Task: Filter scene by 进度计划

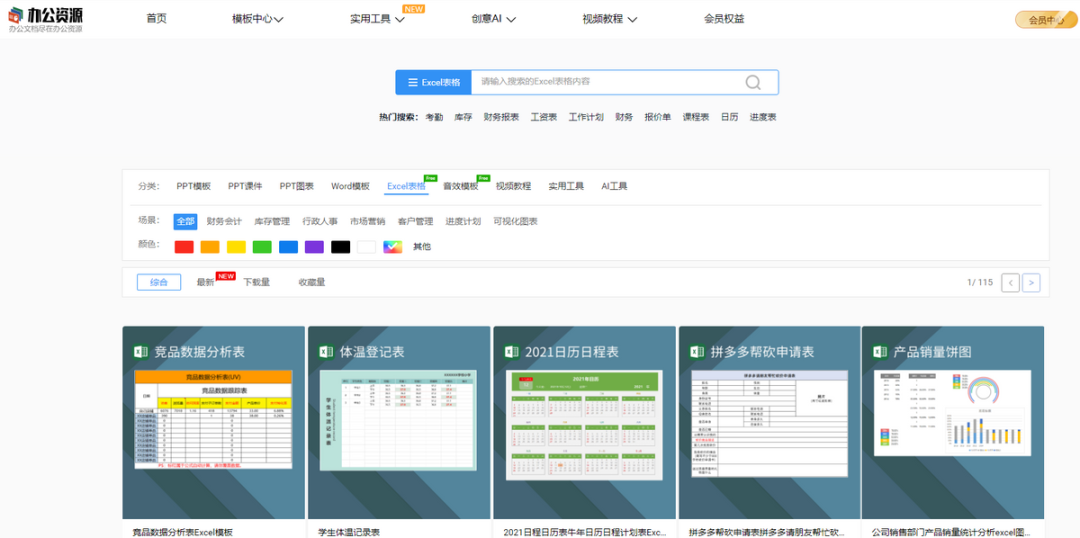Action: 464,222
